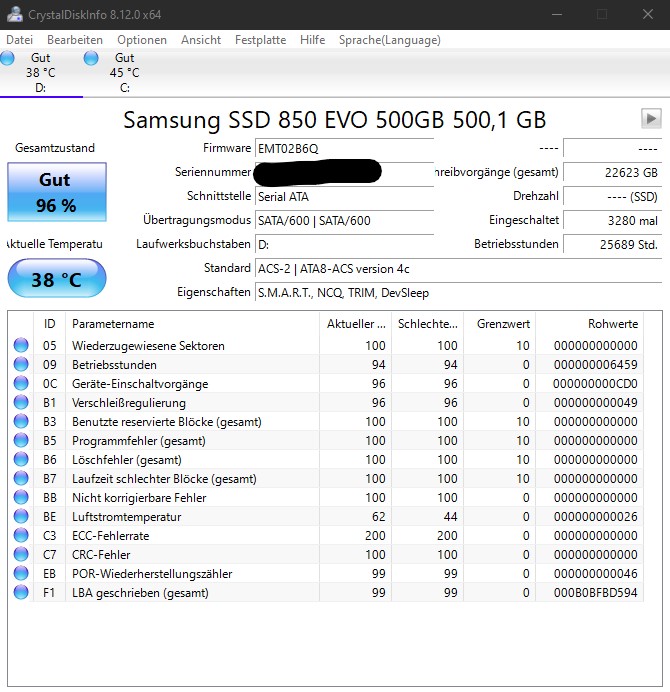670x692 pixels.
Task: Click the Gut 96 % health status button
Action: [x=57, y=192]
